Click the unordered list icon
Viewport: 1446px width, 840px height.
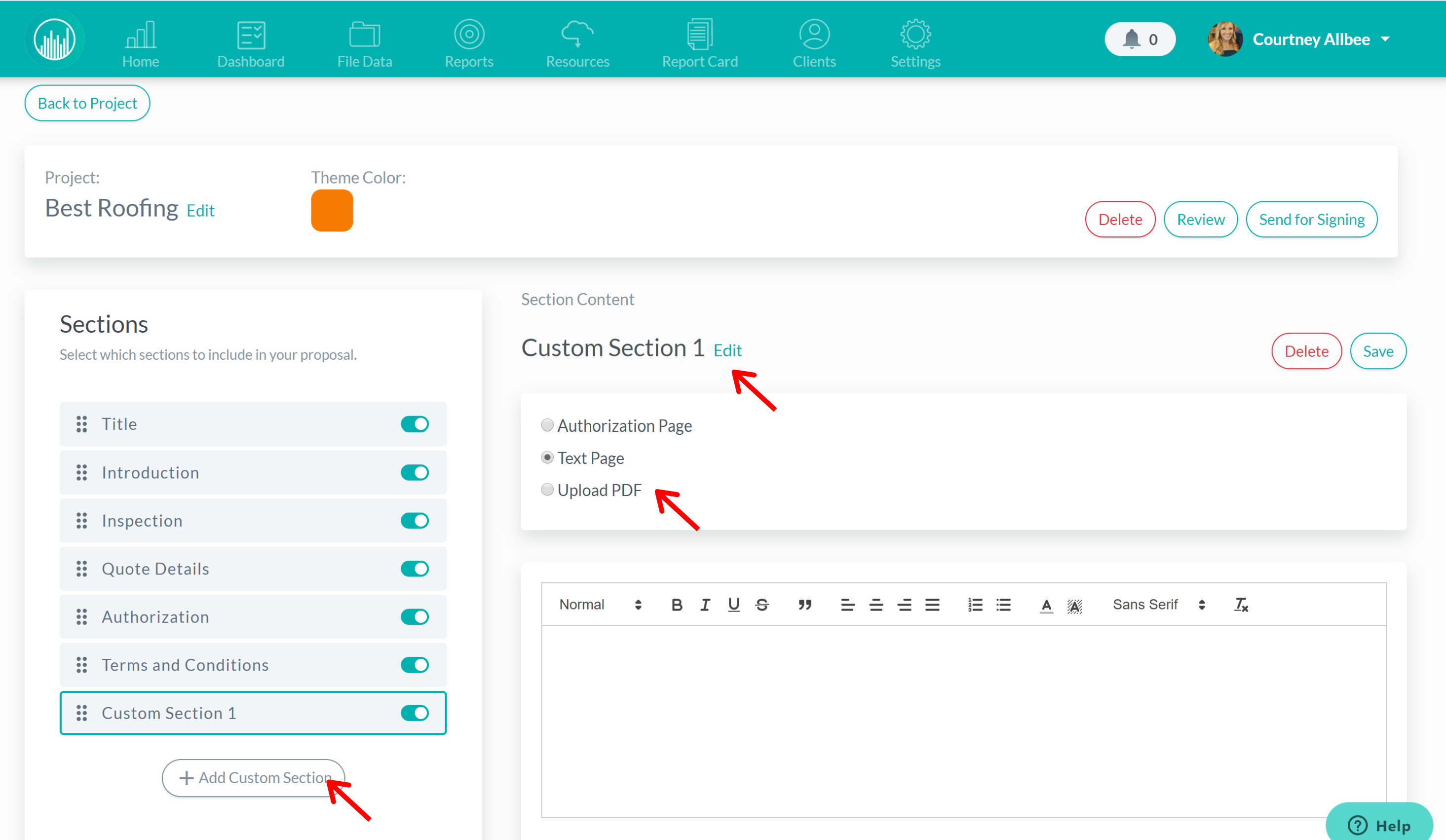pyautogui.click(x=1004, y=604)
